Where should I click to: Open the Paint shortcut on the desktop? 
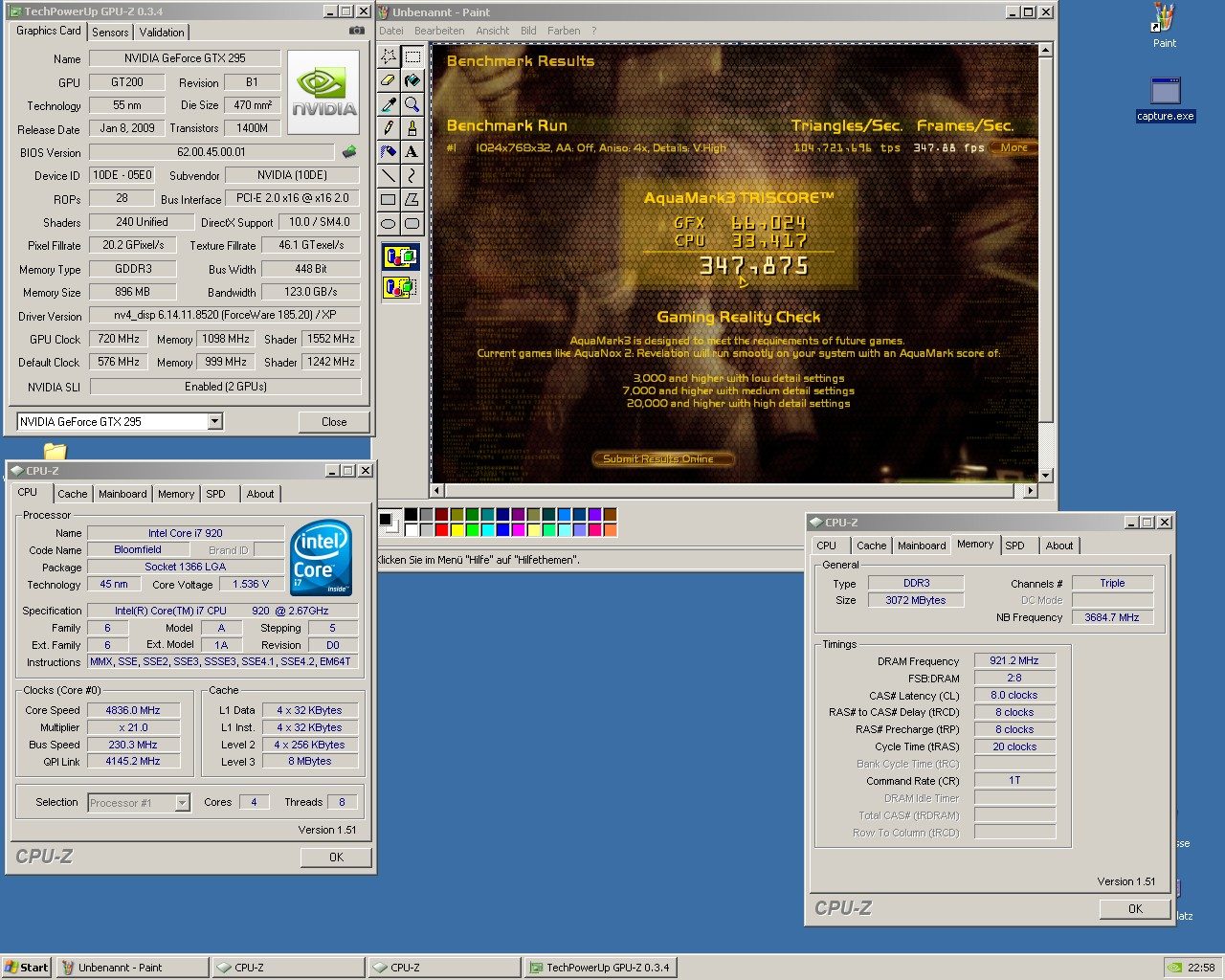coord(1164,27)
